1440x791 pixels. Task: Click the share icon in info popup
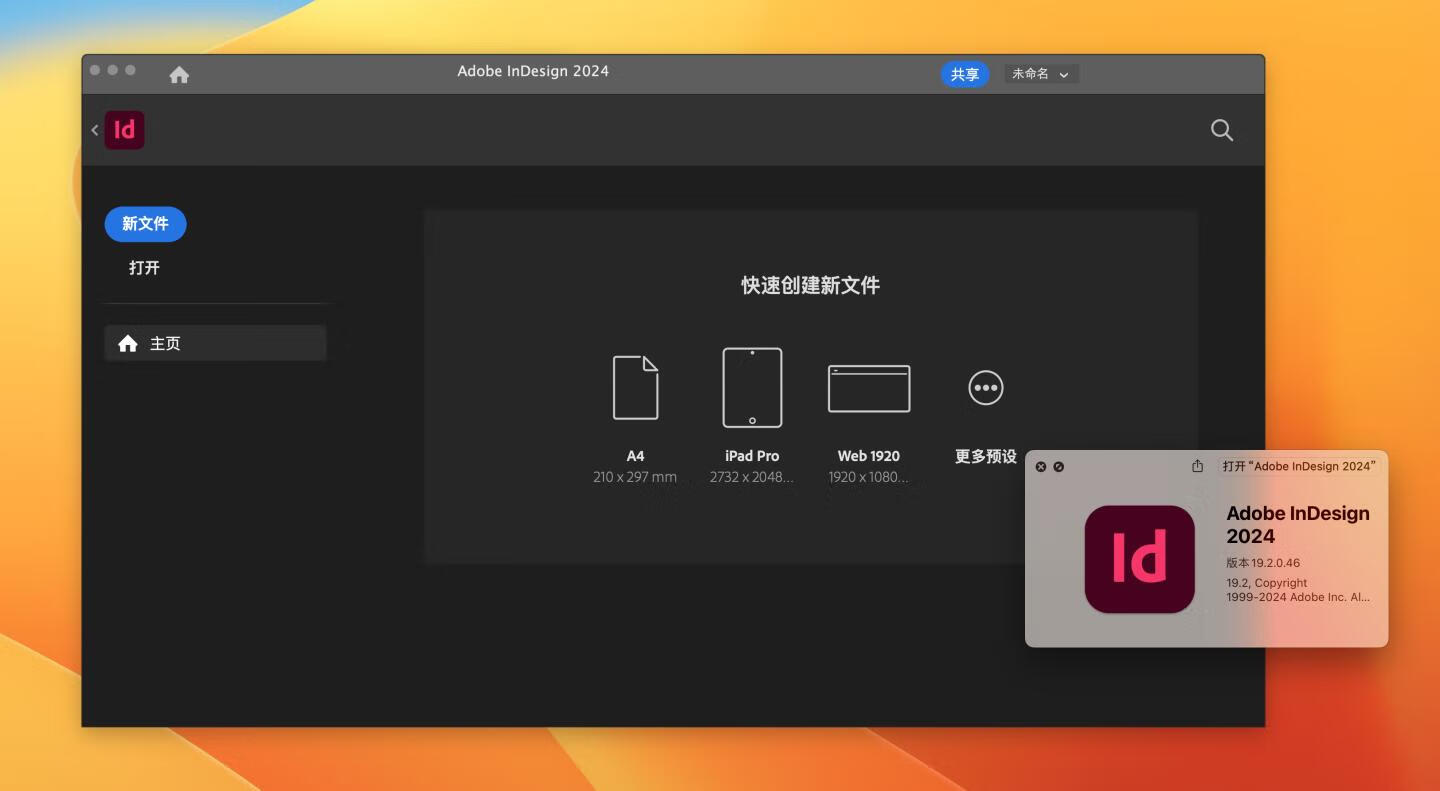1198,466
